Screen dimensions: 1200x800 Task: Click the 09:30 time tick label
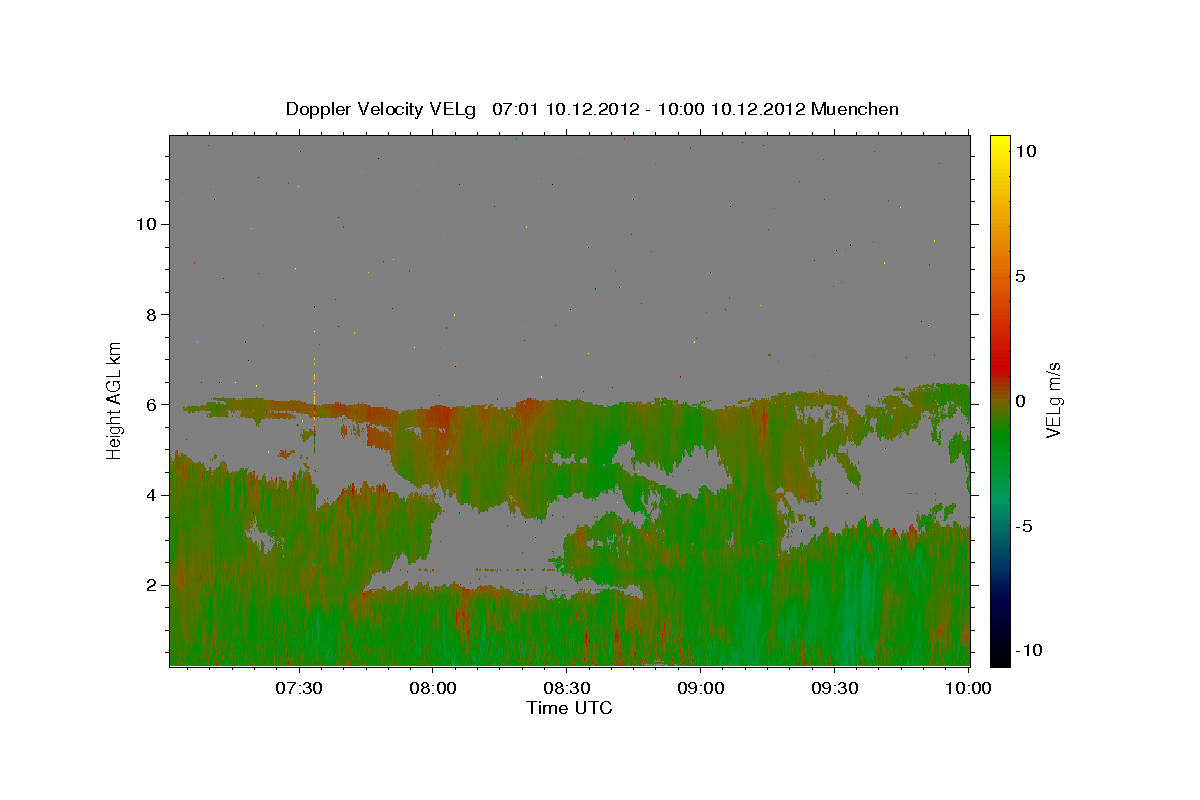(x=834, y=689)
